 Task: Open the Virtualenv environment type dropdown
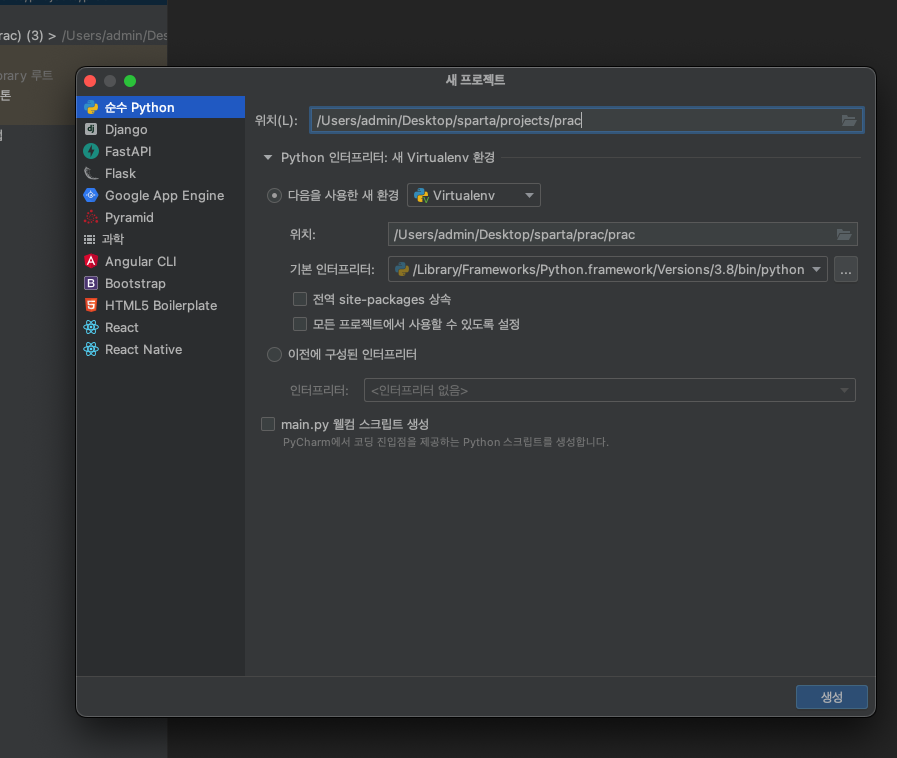pos(474,195)
